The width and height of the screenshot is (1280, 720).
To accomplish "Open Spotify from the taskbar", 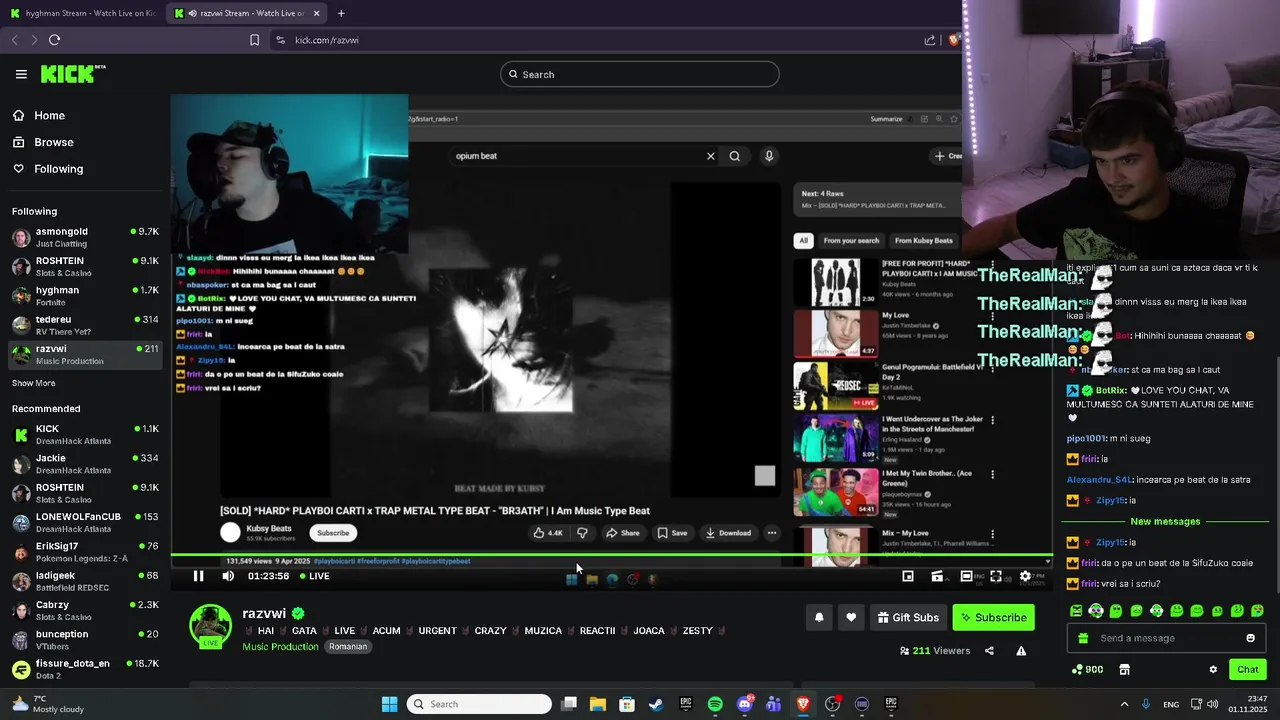I will pyautogui.click(x=715, y=704).
